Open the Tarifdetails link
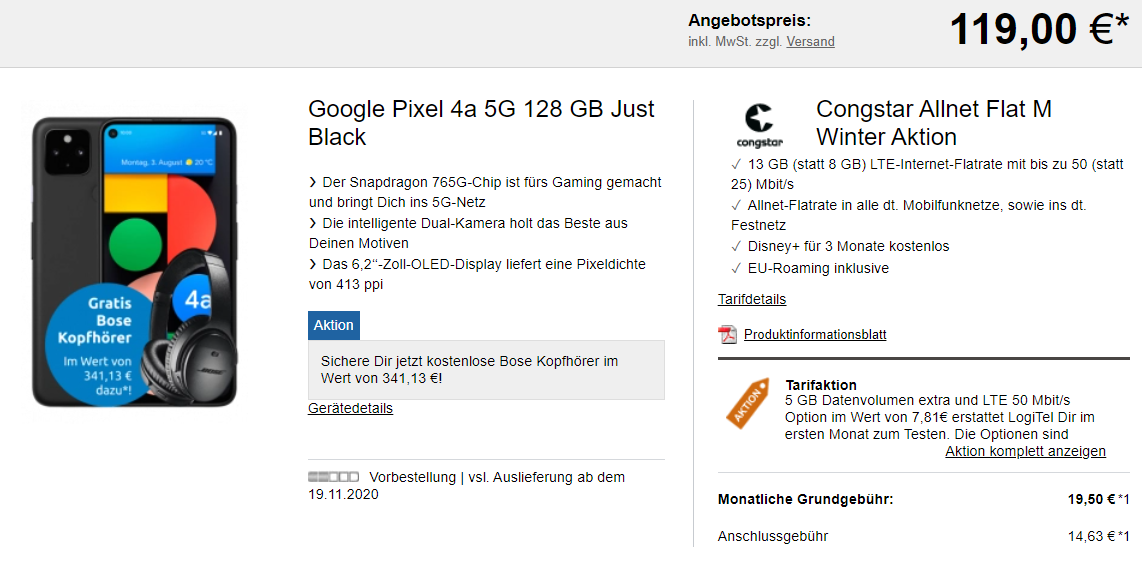 coord(752,299)
